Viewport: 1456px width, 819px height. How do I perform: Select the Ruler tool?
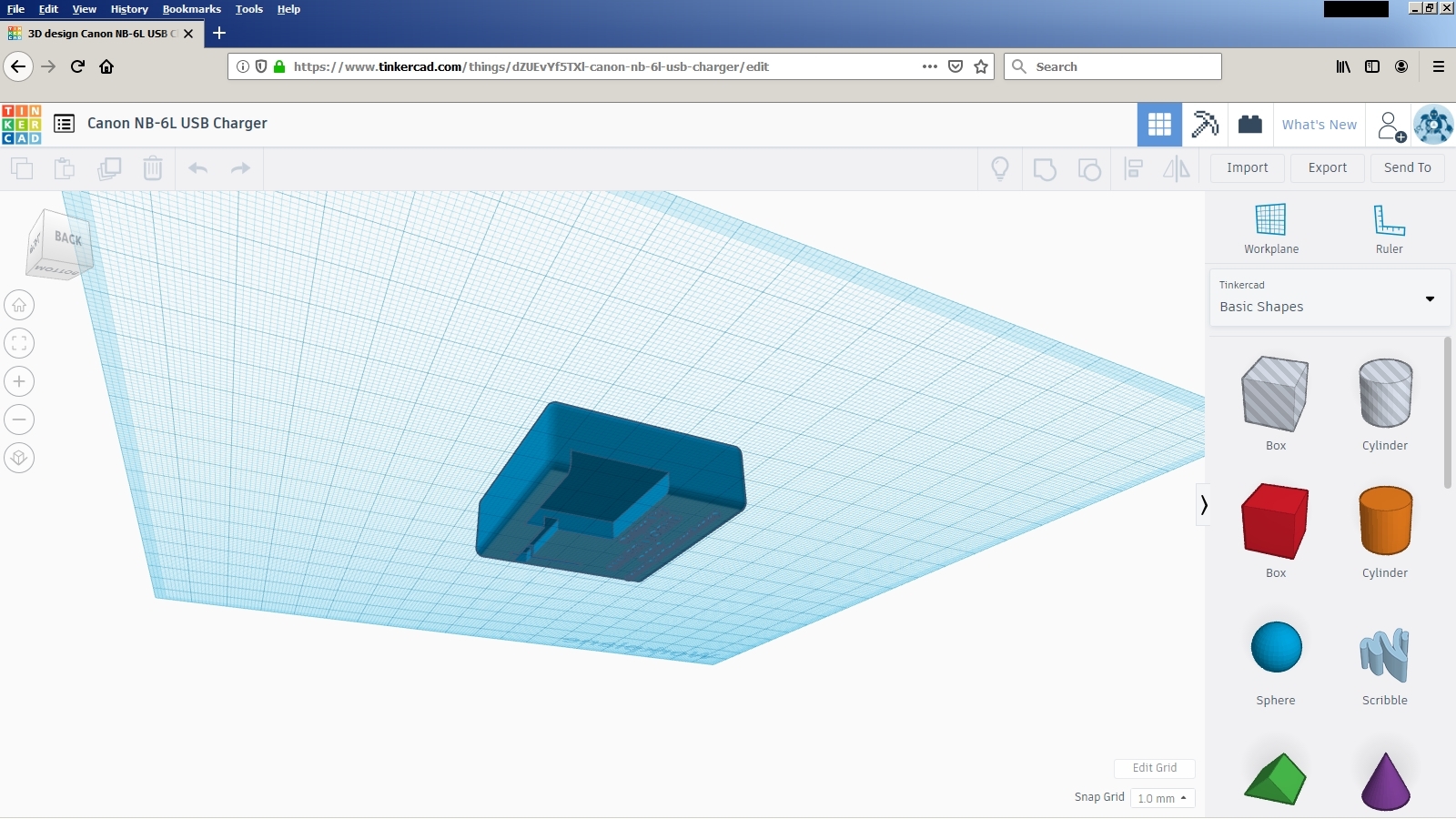click(x=1389, y=228)
